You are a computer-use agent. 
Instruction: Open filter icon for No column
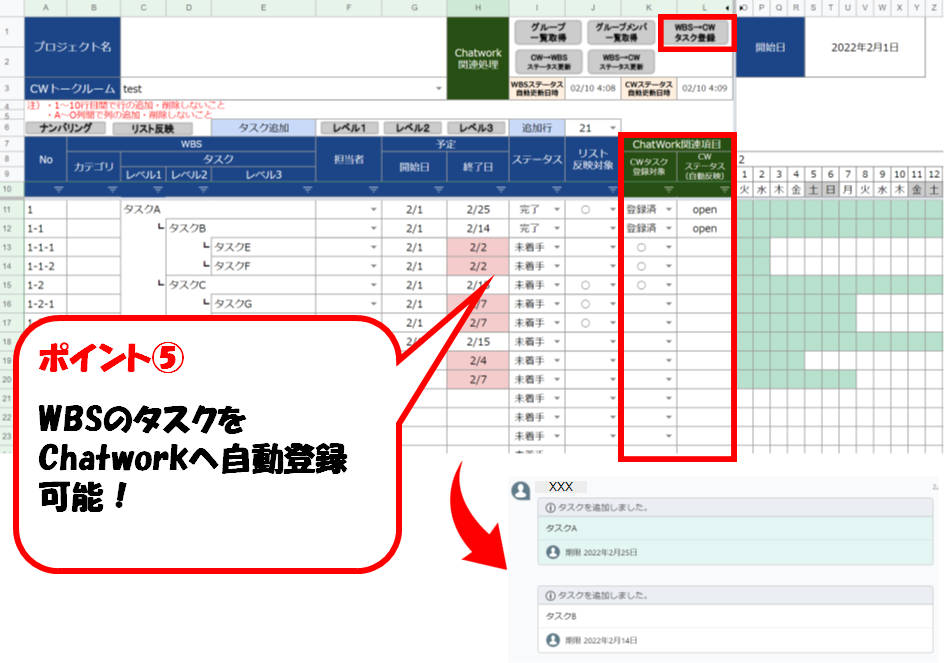[x=58, y=190]
